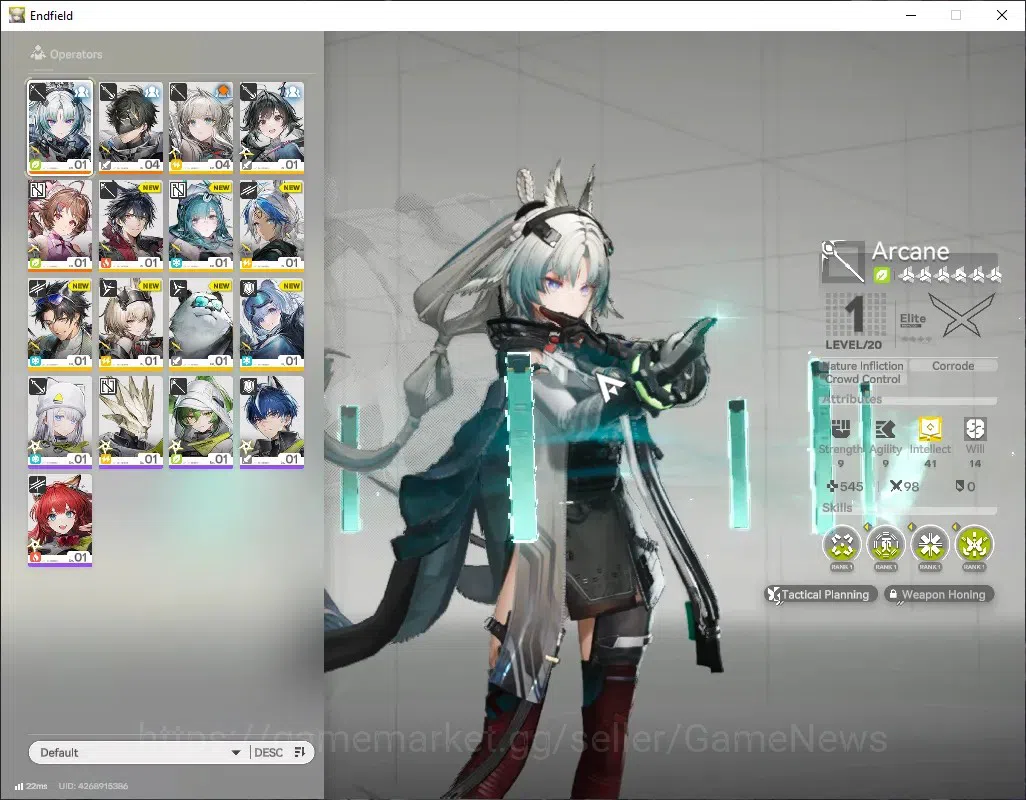Open the first skill icon under Skills
This screenshot has width=1026, height=800.
coord(841,544)
